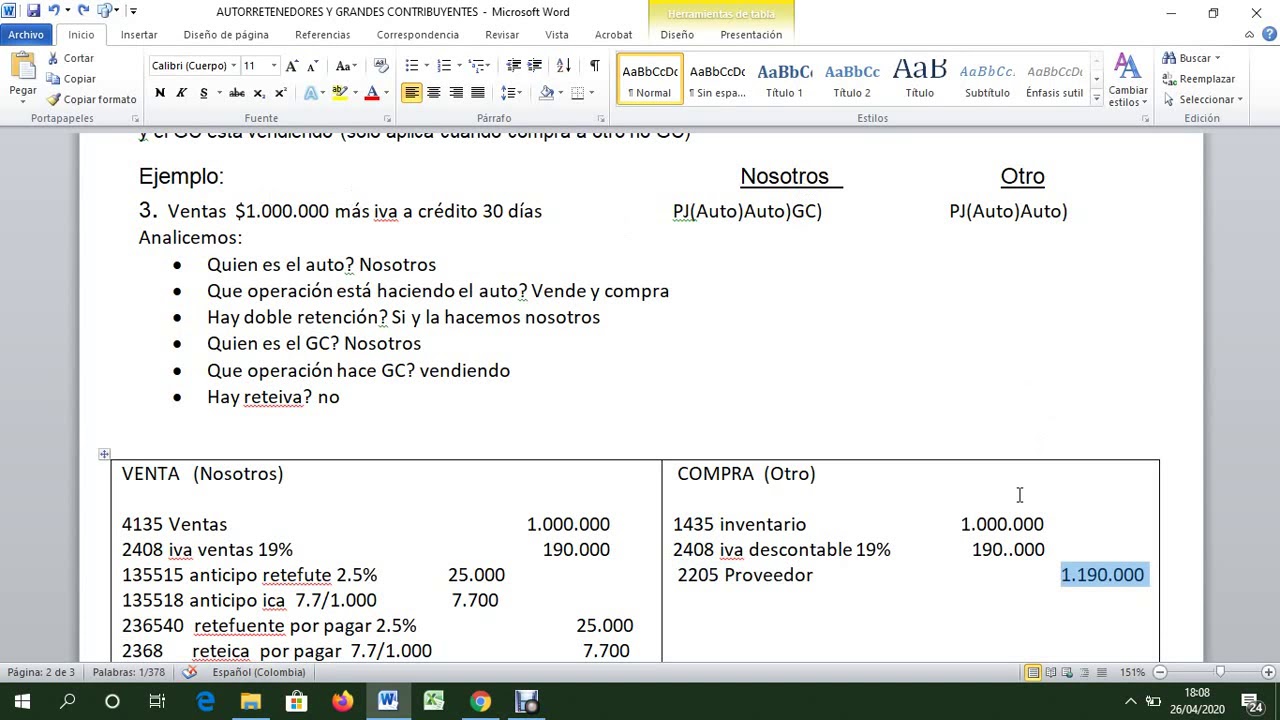This screenshot has width=1280, height=720.
Task: Click the Copiar formato brush button
Action: tap(91, 99)
